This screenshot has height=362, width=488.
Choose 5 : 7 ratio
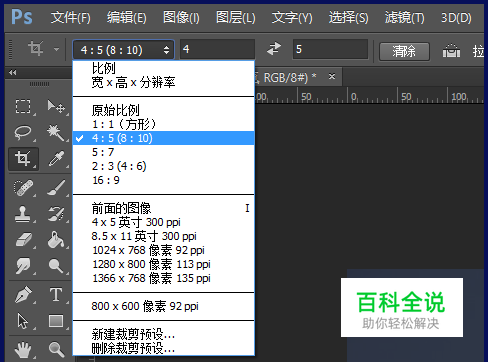[x=163, y=152]
